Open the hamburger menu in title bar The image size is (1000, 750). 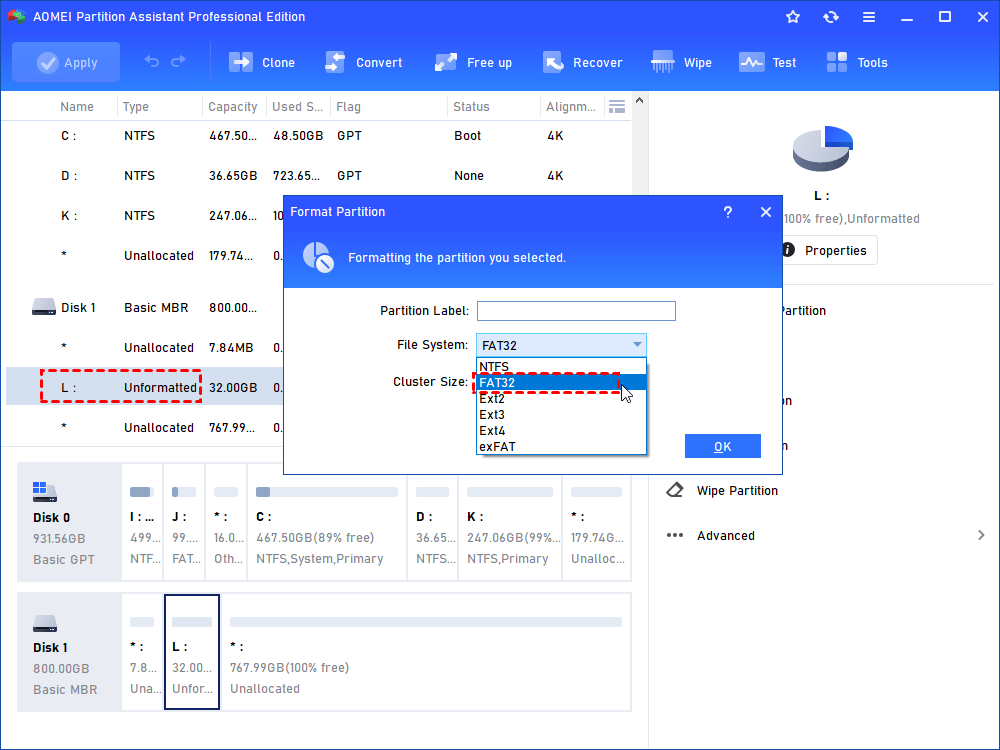tap(869, 17)
